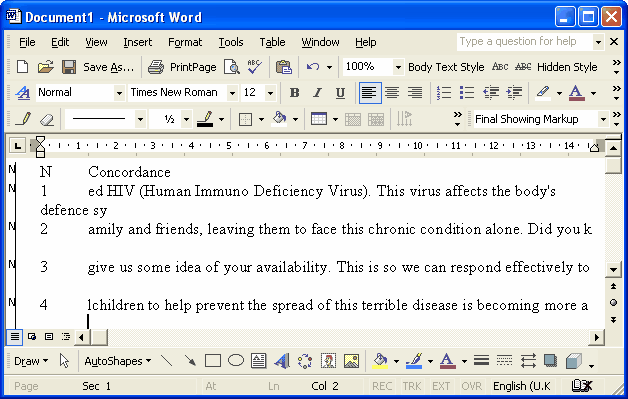Insert a Text Box
Image resolution: width=628 pixels, height=399 pixels.
(x=259, y=361)
